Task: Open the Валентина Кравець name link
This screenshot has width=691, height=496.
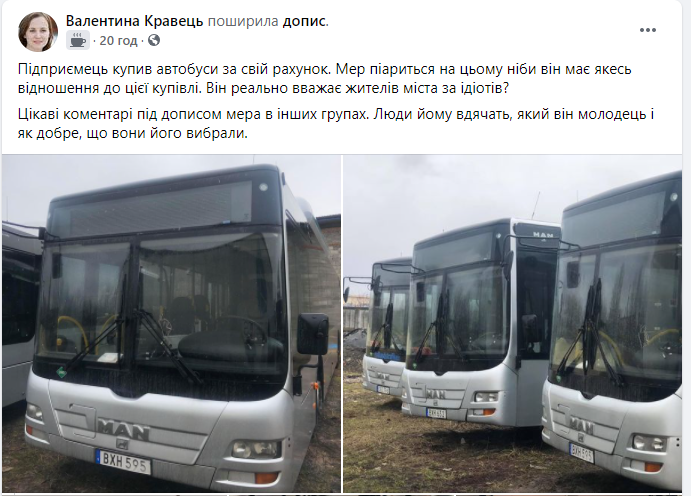Action: click(134, 21)
